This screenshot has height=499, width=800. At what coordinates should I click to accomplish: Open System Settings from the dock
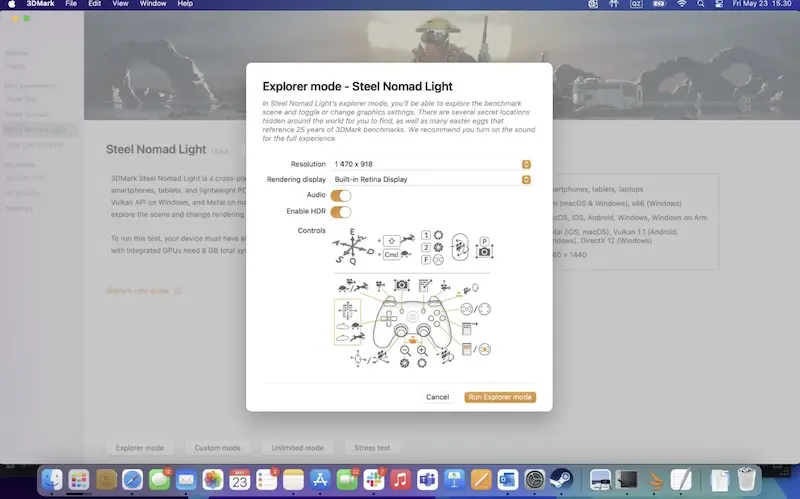[535, 480]
